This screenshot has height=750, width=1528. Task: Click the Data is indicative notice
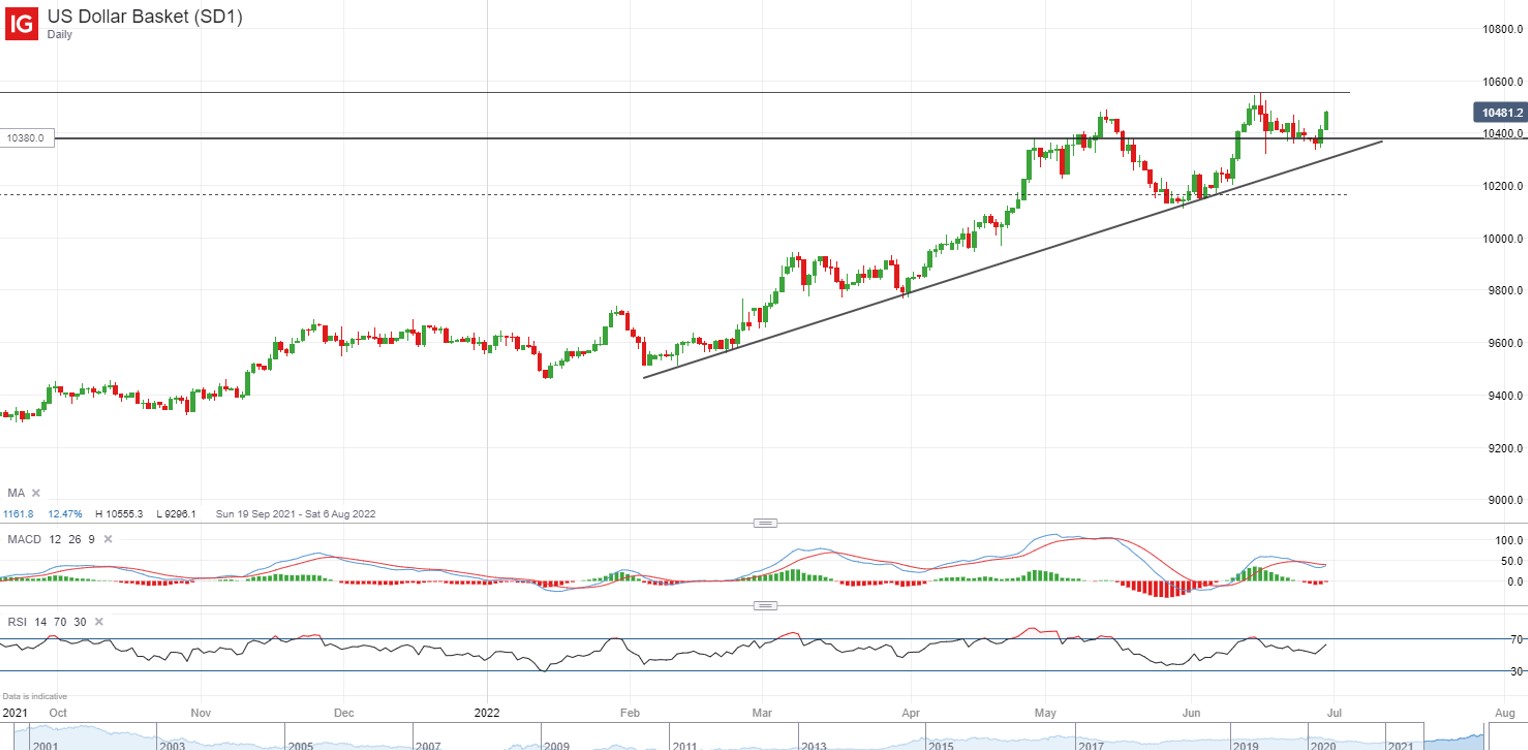coord(35,696)
